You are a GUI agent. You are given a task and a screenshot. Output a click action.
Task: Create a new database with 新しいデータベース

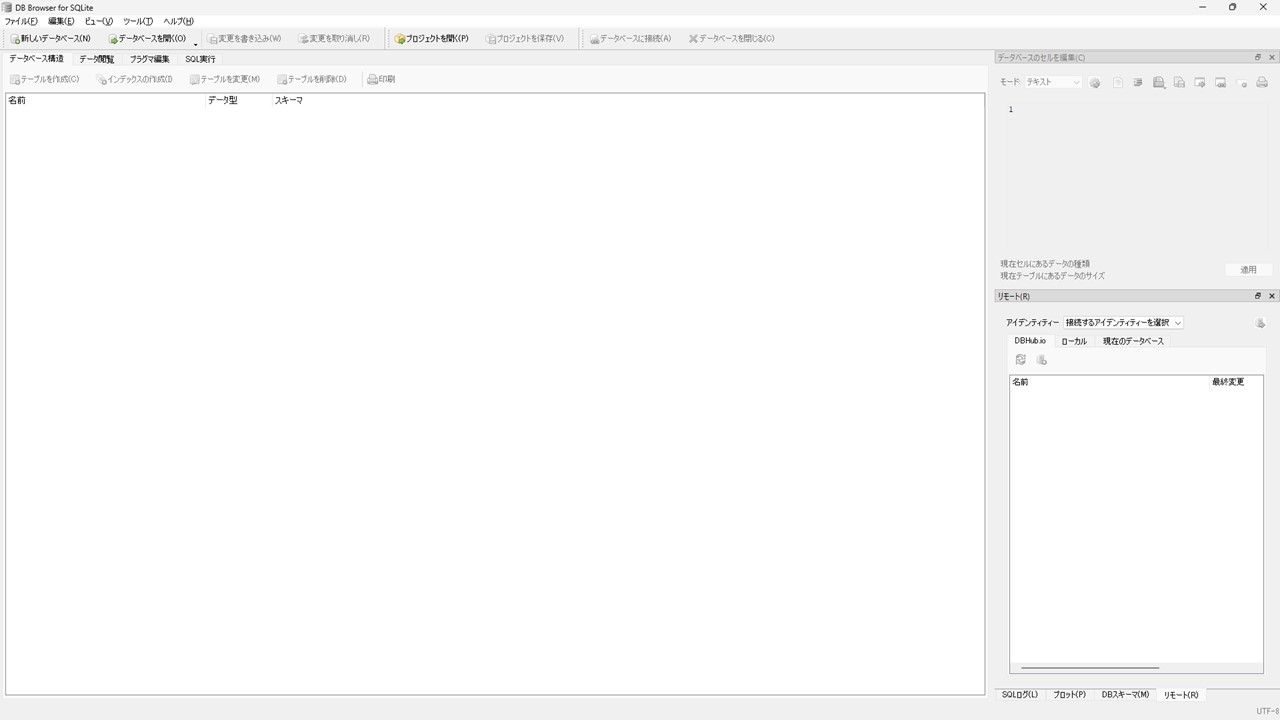50,38
